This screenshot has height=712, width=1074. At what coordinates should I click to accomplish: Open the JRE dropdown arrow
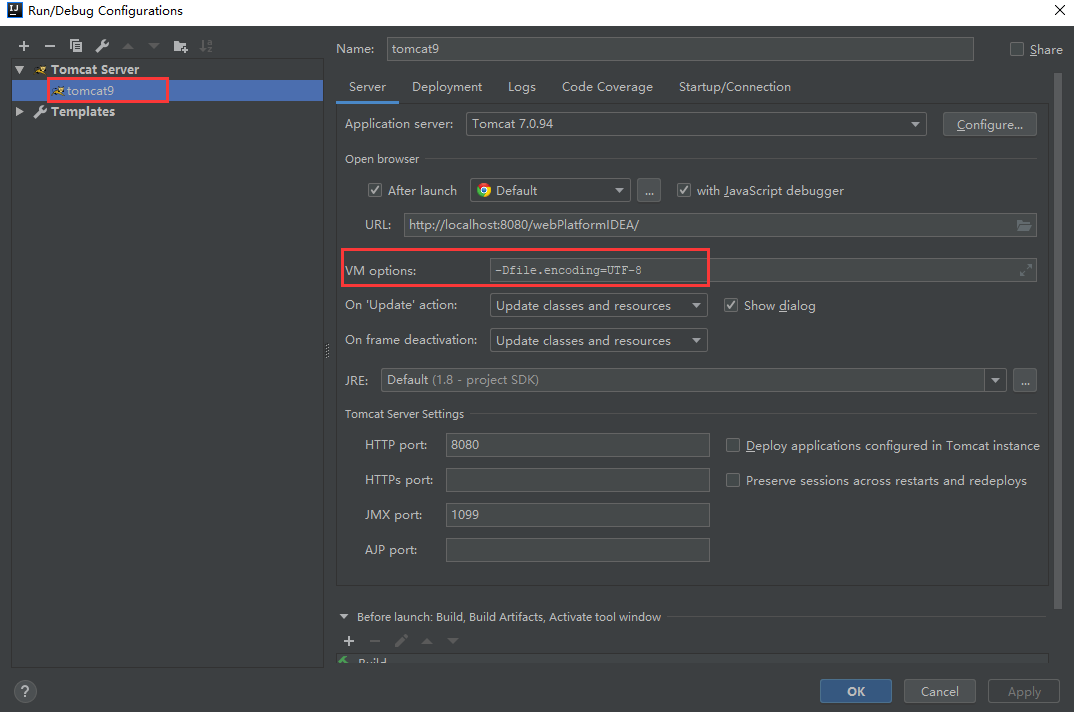(x=995, y=380)
